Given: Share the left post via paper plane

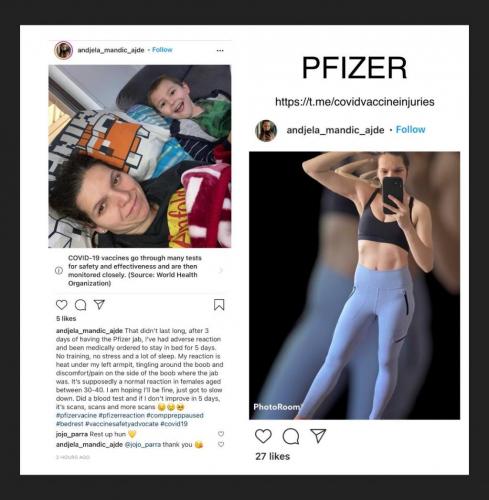Looking at the screenshot, I should tap(99, 304).
